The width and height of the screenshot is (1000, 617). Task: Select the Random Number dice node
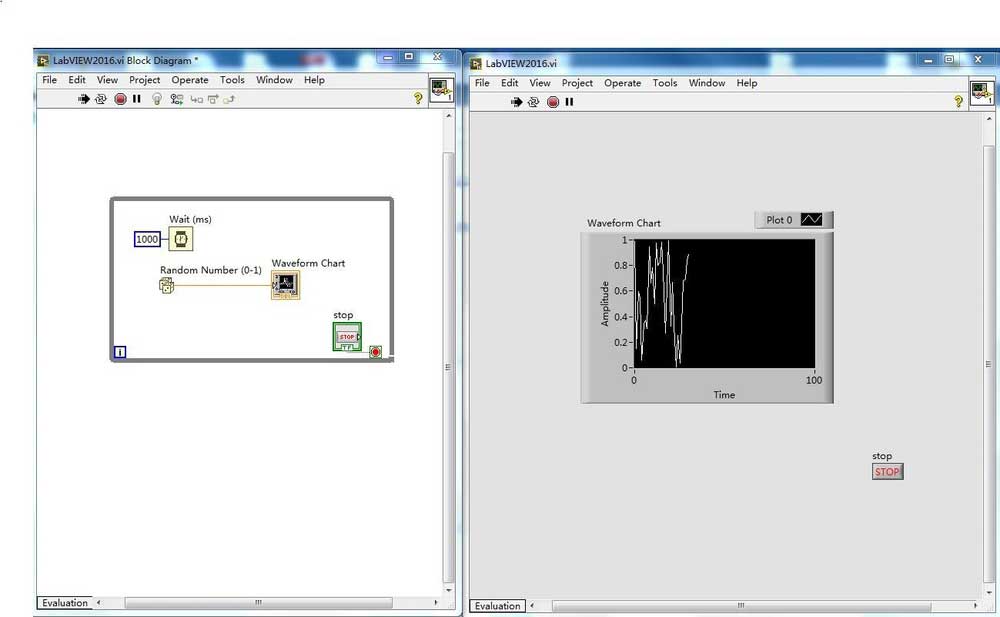[x=166, y=285]
